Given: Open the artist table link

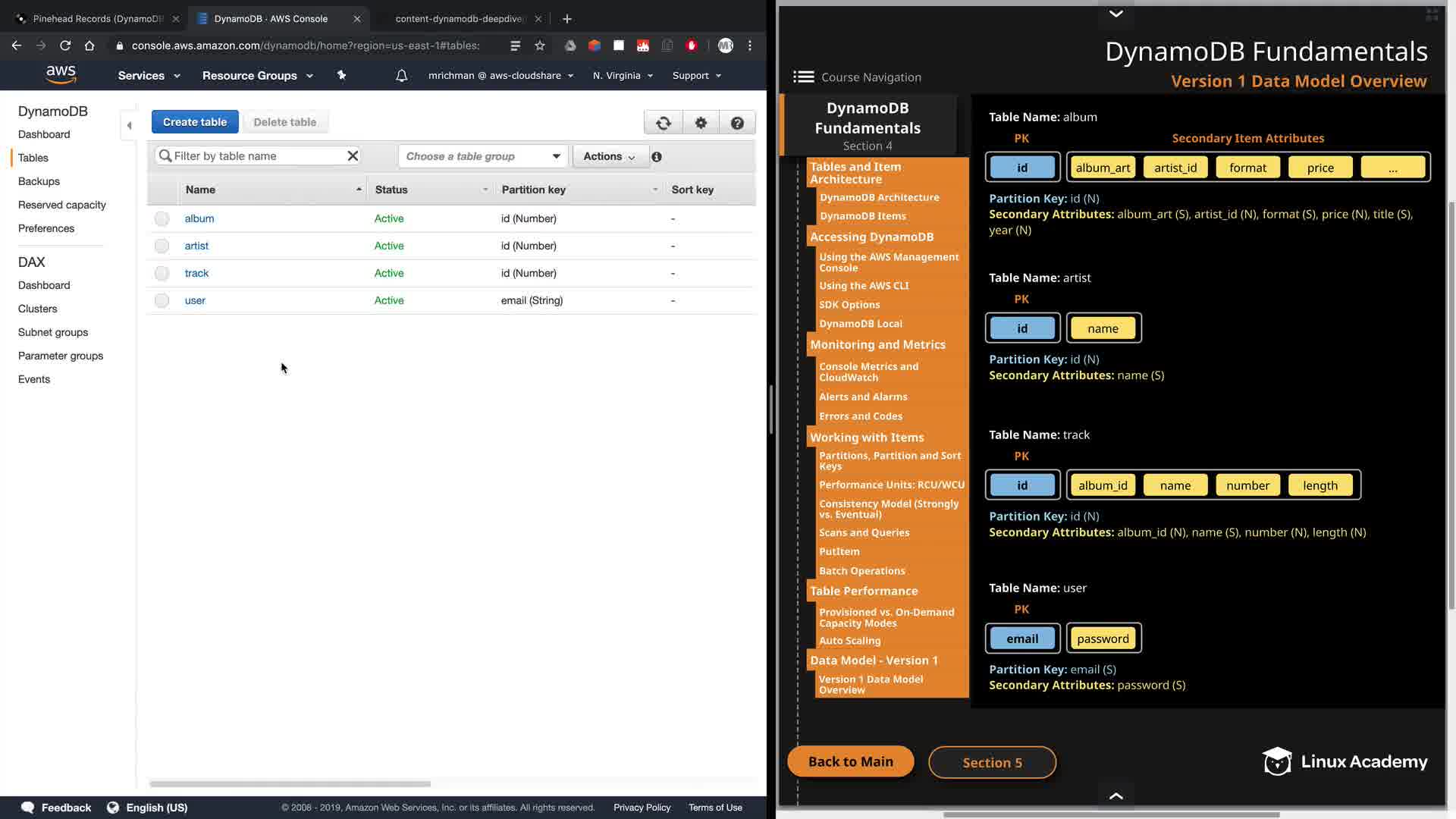Looking at the screenshot, I should click(196, 246).
